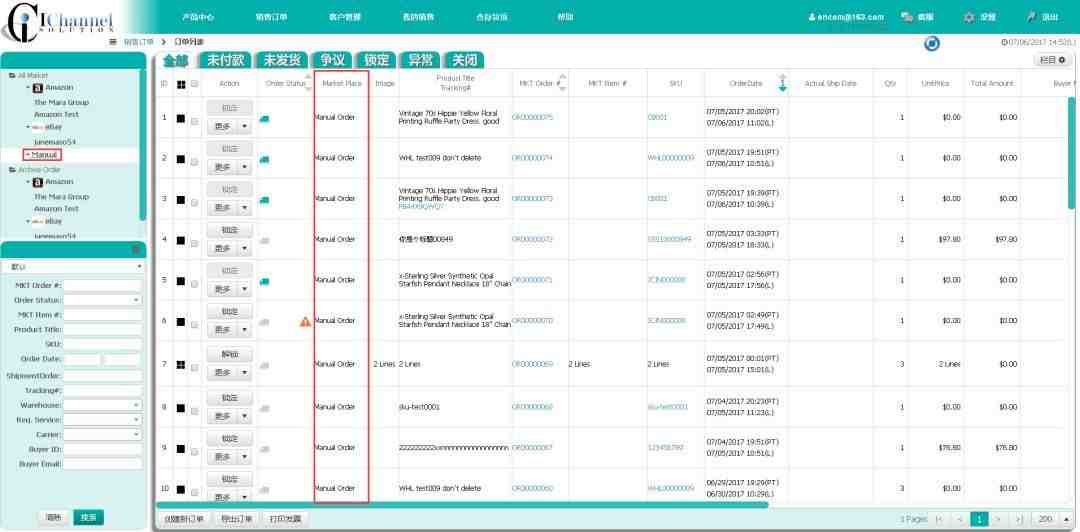Click the orange warning triangle in row 6
1080x532 pixels.
[x=305, y=321]
